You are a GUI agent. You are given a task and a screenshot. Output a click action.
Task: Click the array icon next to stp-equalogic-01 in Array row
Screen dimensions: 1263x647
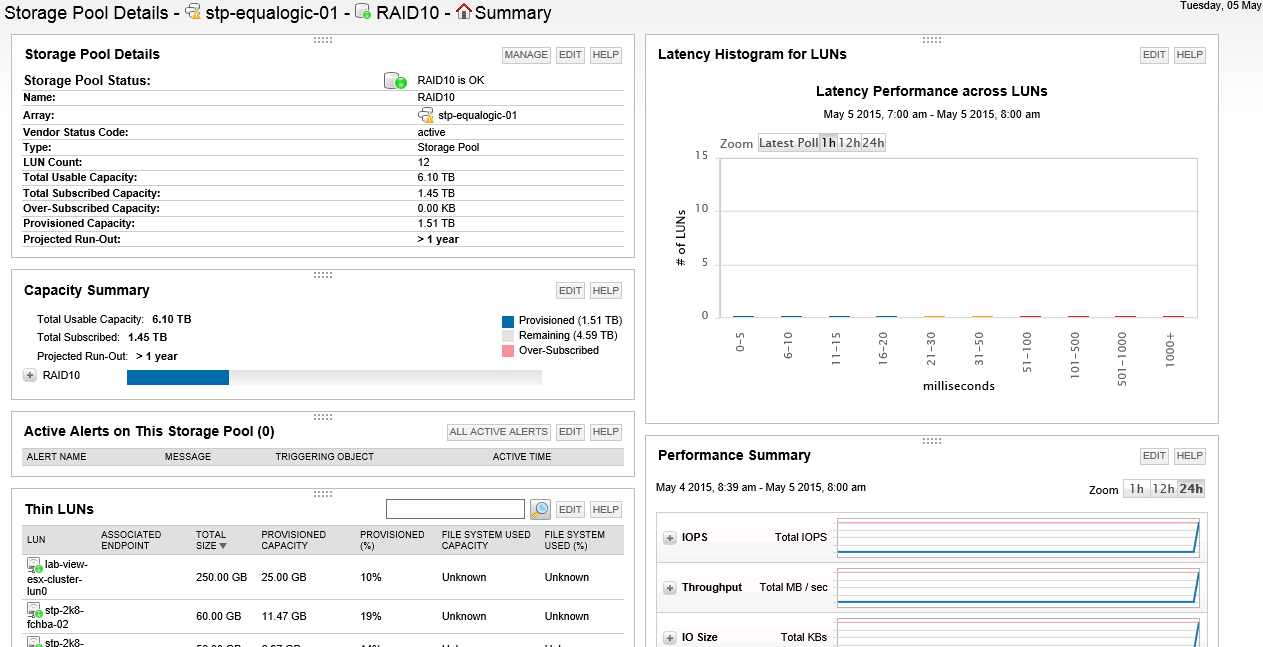tap(425, 115)
